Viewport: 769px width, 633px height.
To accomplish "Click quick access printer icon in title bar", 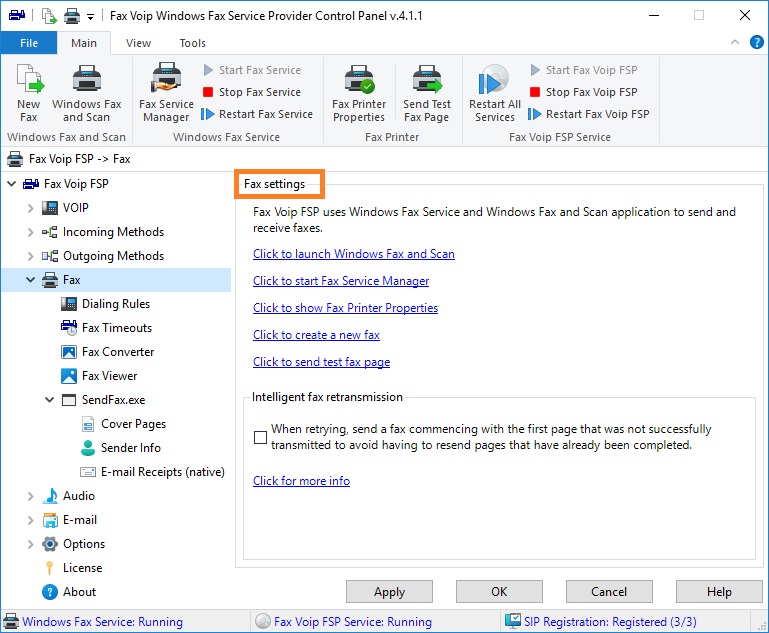I will (x=72, y=16).
